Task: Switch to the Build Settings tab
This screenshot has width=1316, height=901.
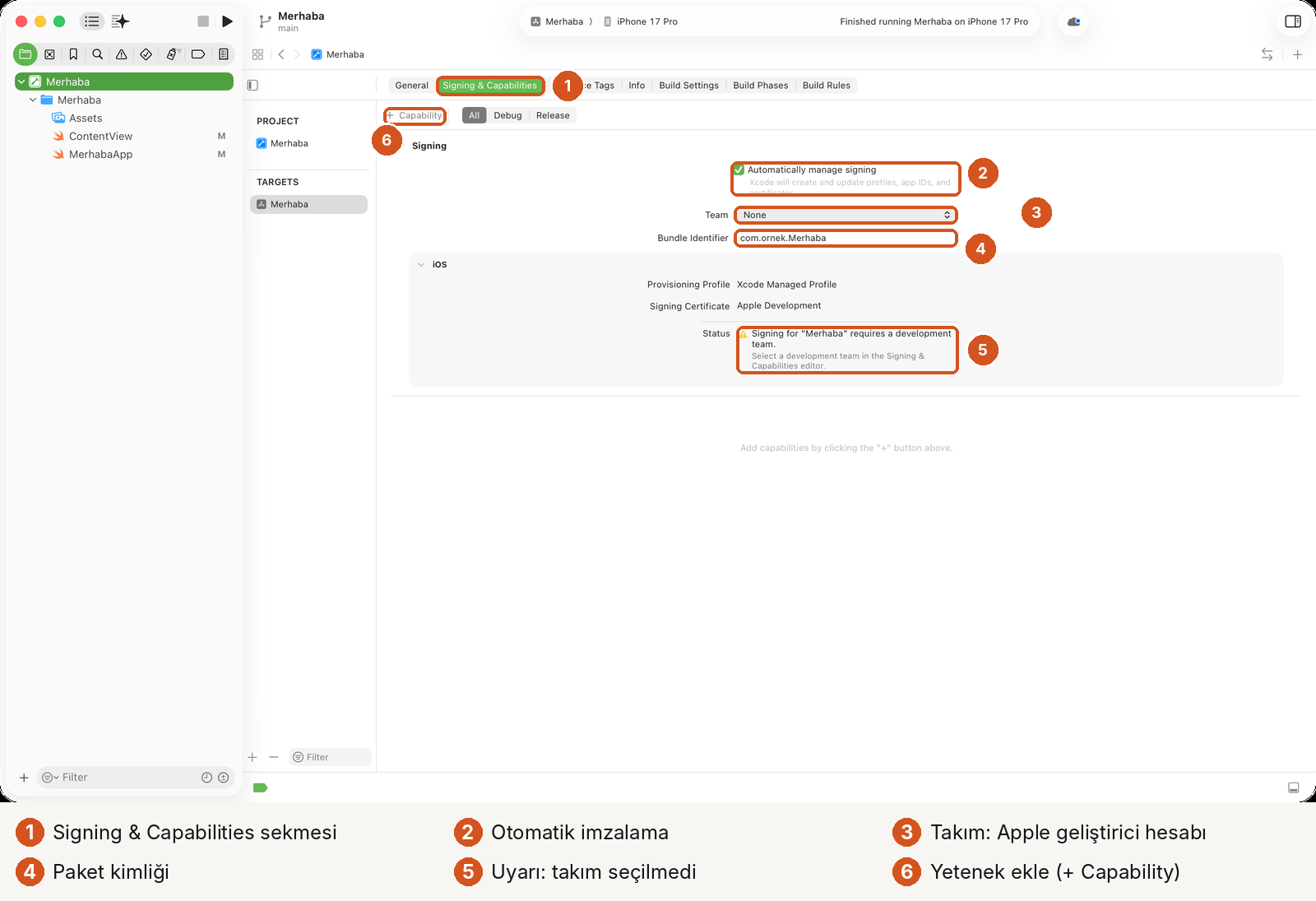Action: coord(688,86)
